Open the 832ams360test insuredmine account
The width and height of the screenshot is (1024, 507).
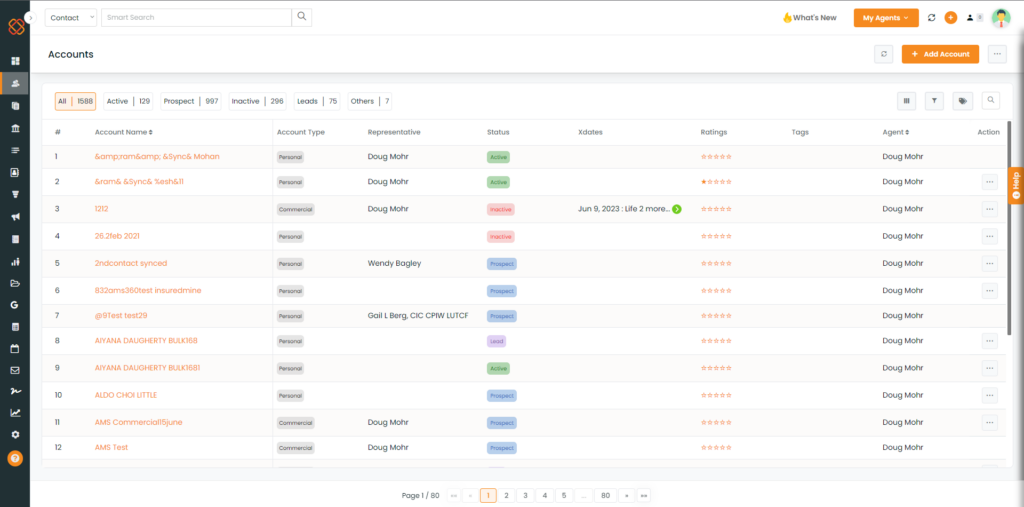point(148,290)
